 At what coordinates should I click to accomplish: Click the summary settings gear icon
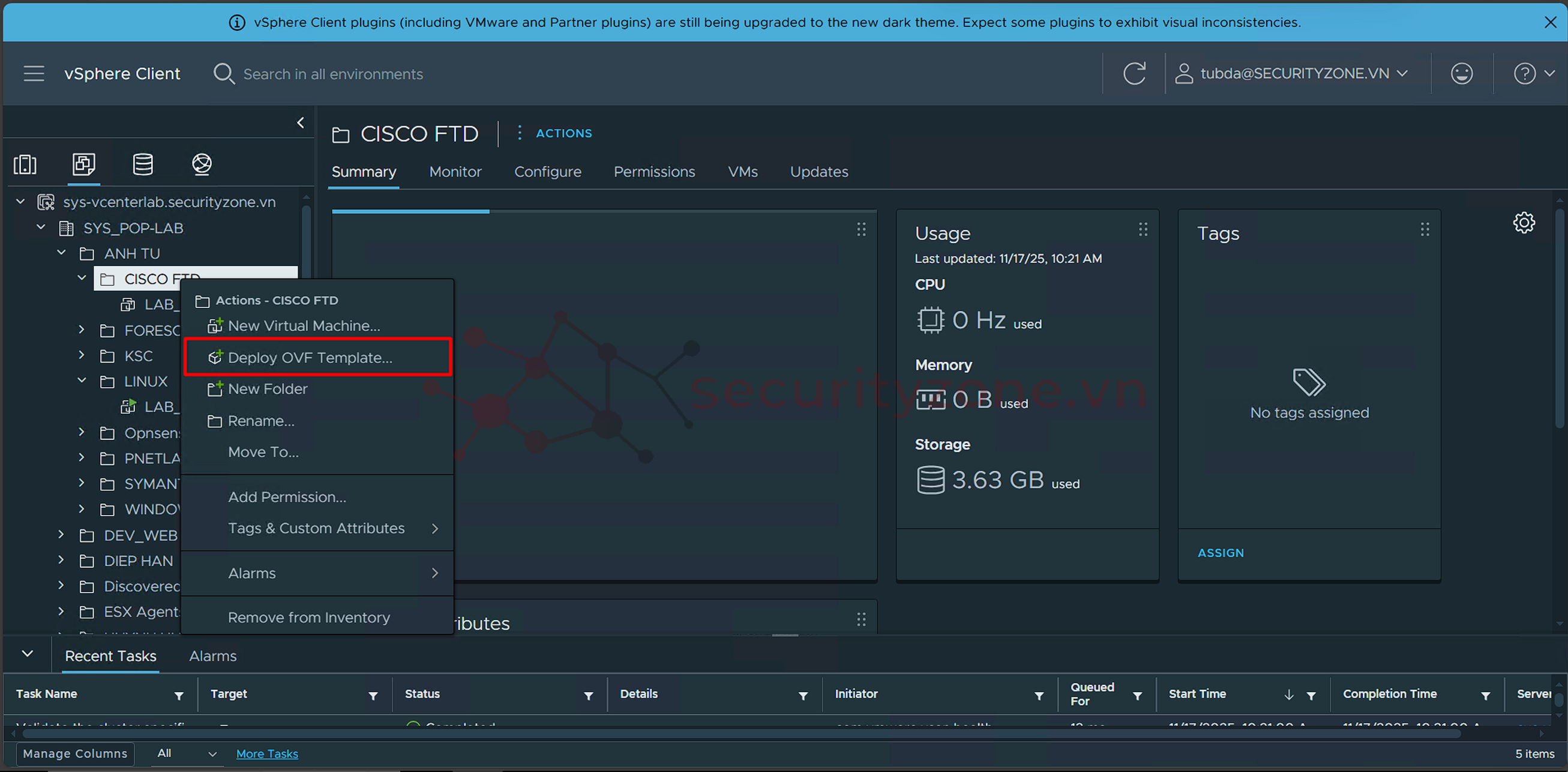[x=1524, y=222]
